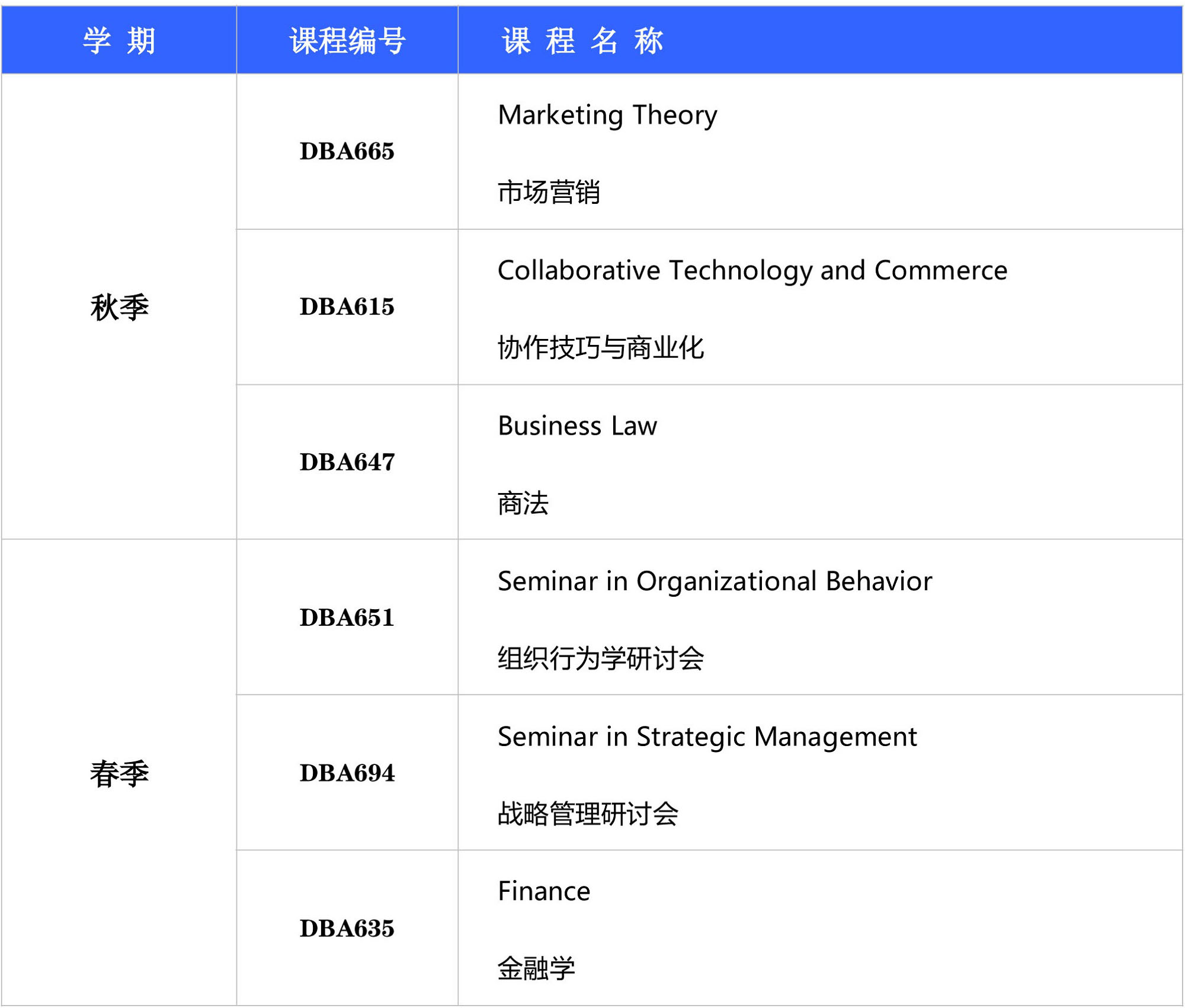Screen dimensions: 1185x1008
Task: Click the 组织行为学研讨会 text
Action: (x=601, y=658)
